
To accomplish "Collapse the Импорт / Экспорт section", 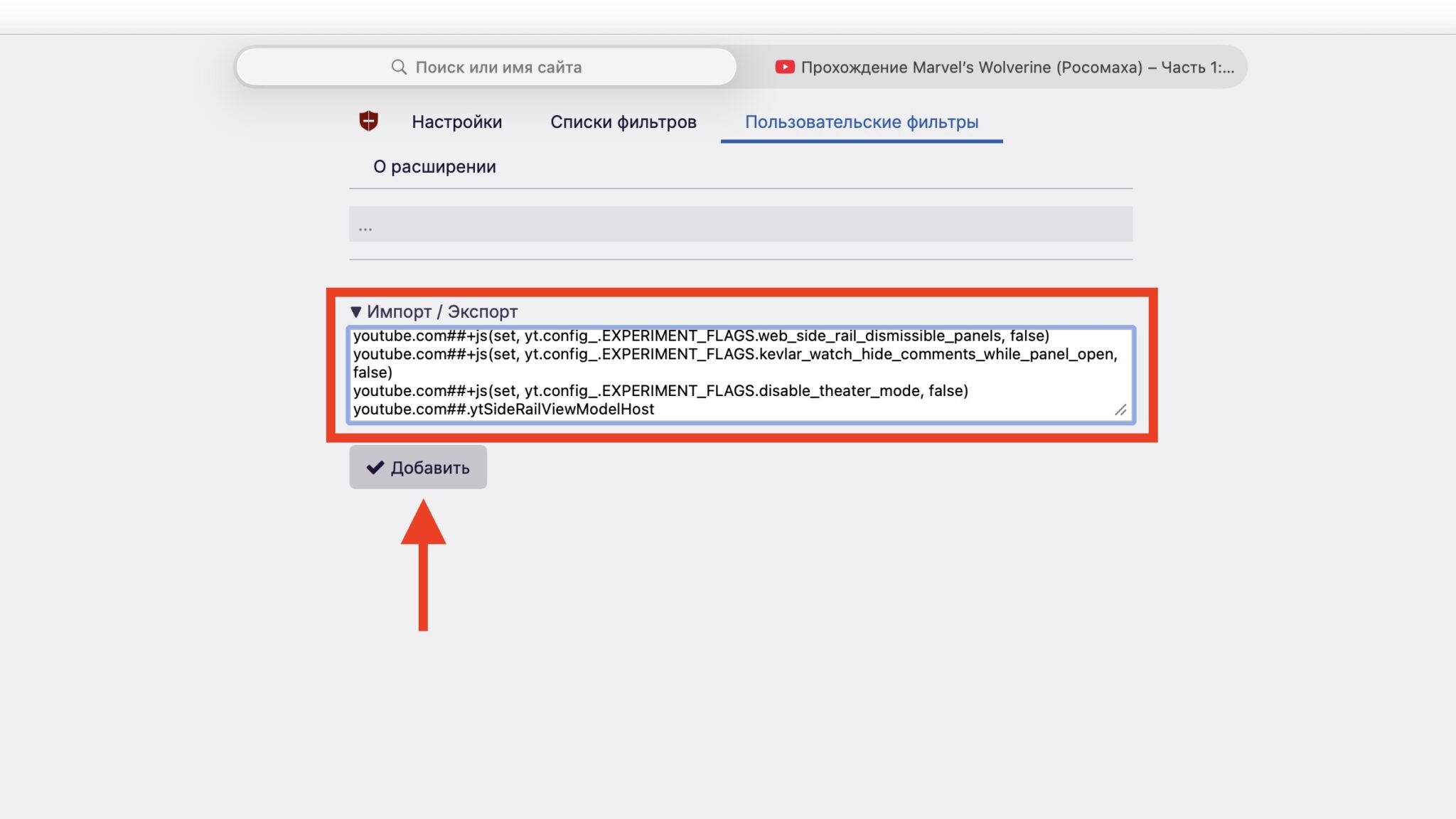I will [x=434, y=311].
